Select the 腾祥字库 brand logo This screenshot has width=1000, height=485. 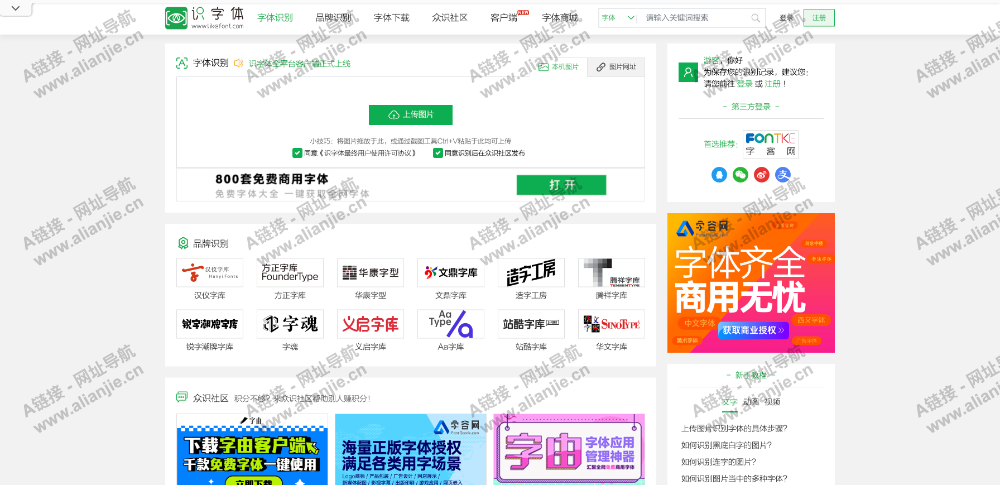coord(612,272)
